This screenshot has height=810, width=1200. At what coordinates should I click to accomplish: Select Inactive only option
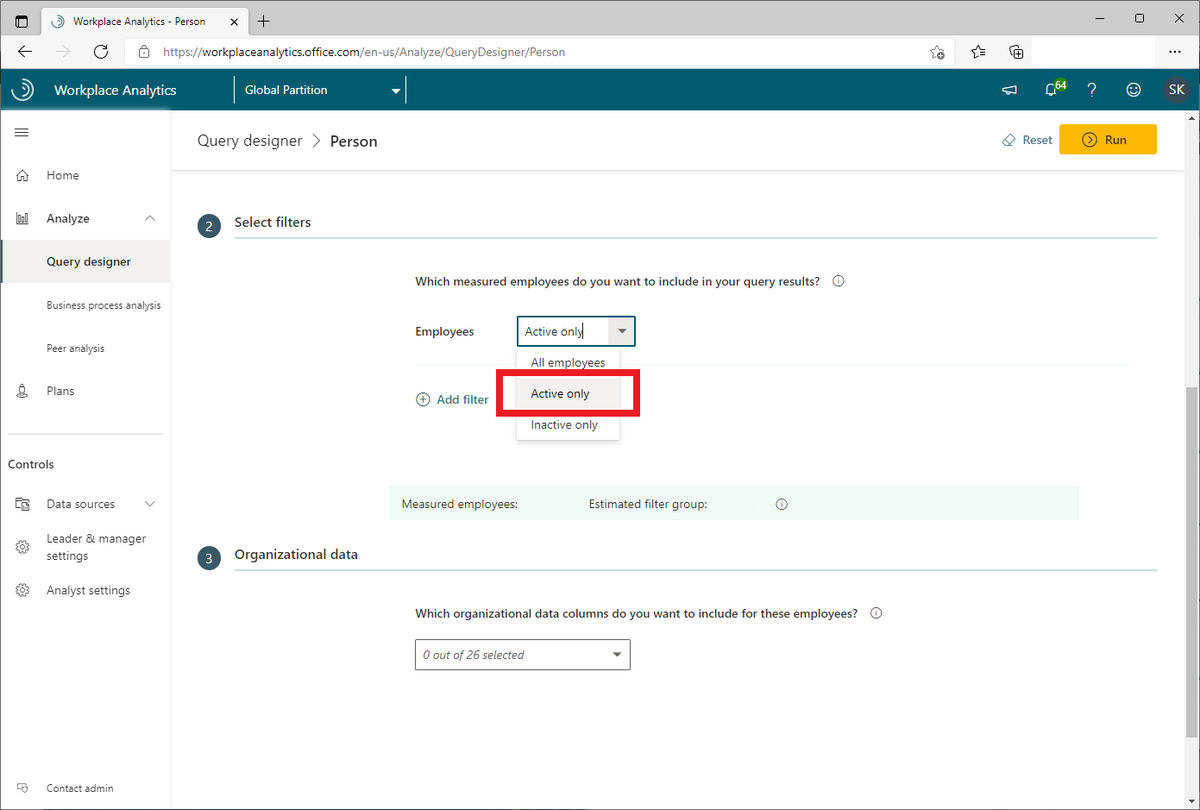pos(568,425)
